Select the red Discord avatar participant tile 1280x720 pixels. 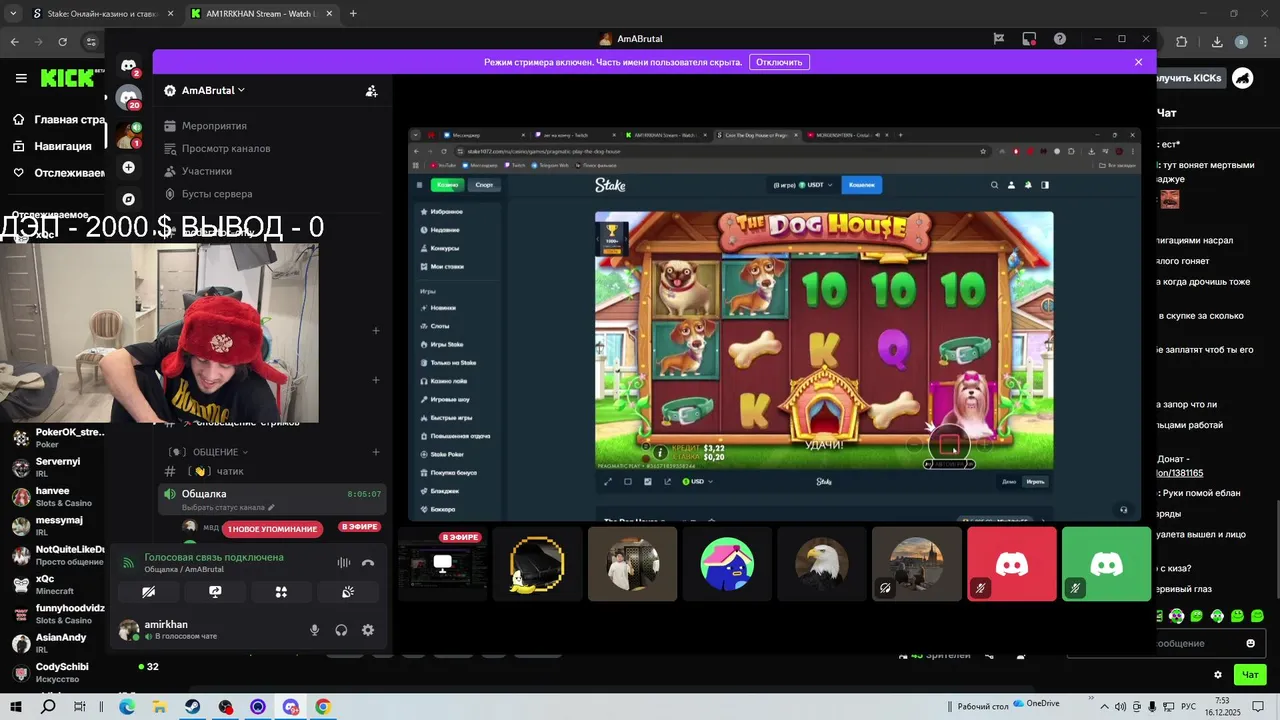click(1011, 564)
